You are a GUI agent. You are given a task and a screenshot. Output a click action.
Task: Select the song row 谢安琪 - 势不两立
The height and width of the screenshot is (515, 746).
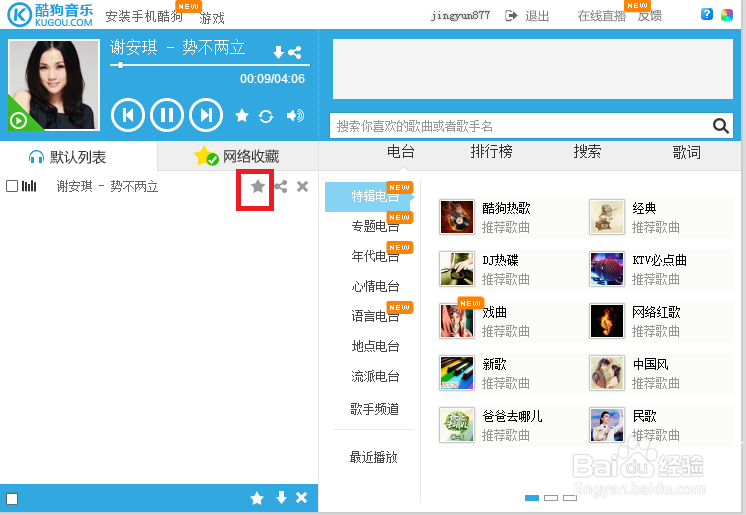107,186
